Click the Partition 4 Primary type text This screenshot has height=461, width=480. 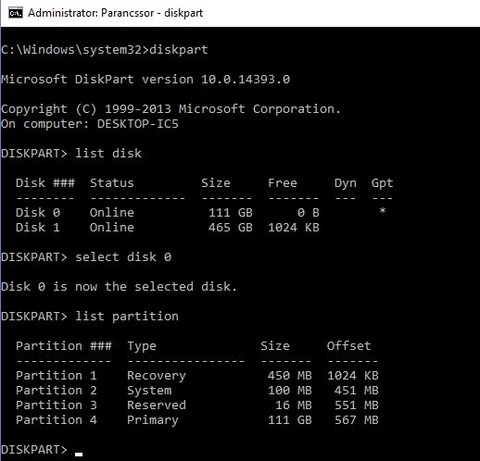tap(153, 420)
